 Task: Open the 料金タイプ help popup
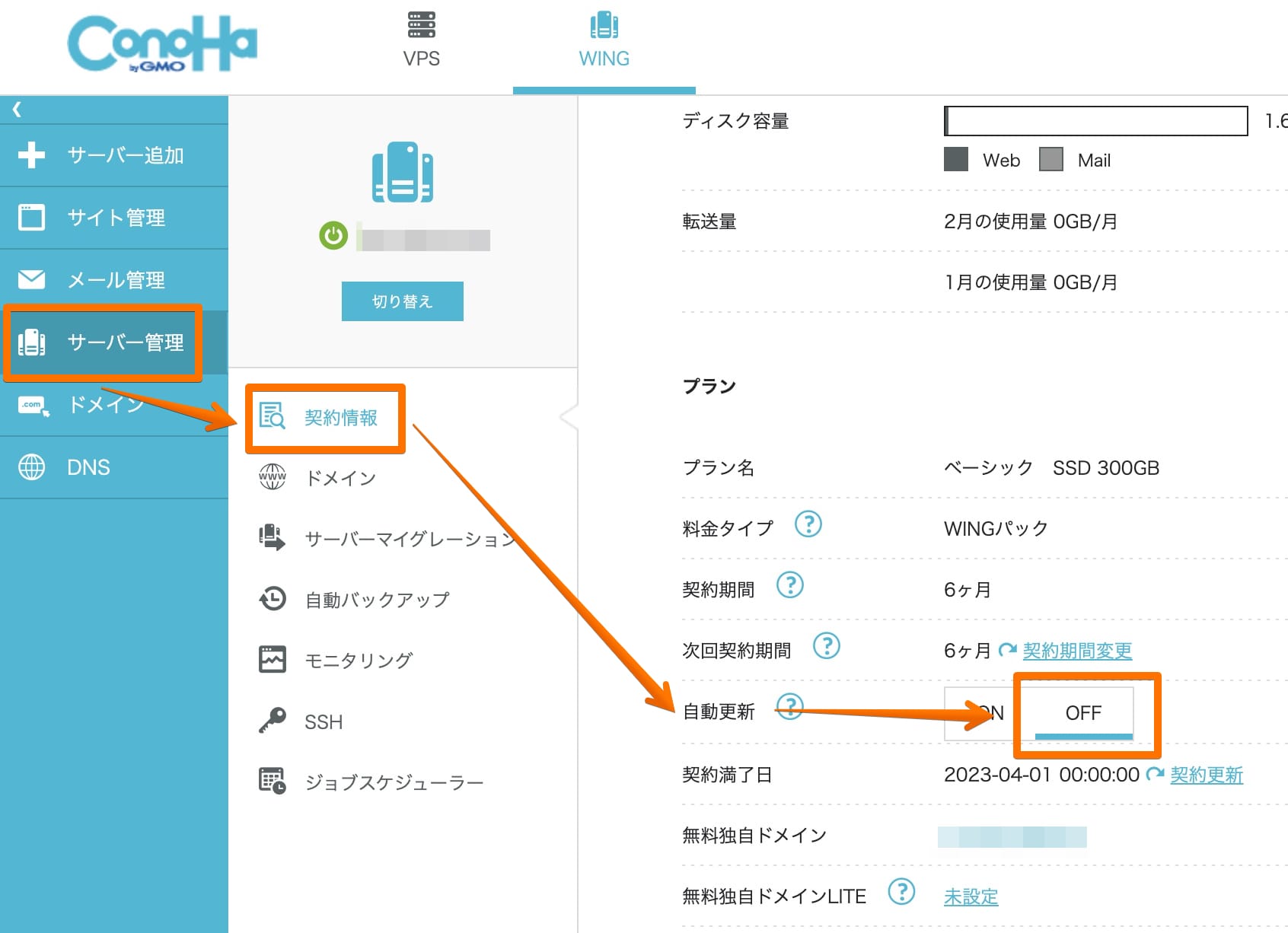pyautogui.click(x=809, y=524)
